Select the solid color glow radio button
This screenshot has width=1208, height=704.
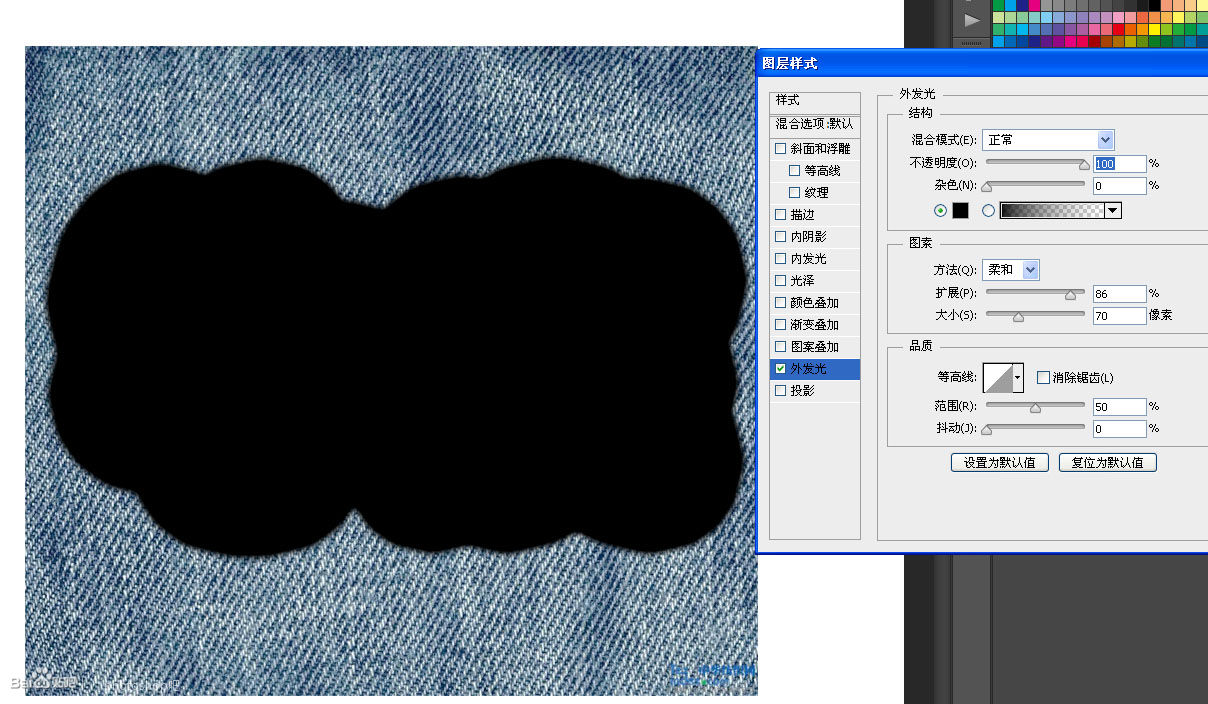(x=940, y=210)
